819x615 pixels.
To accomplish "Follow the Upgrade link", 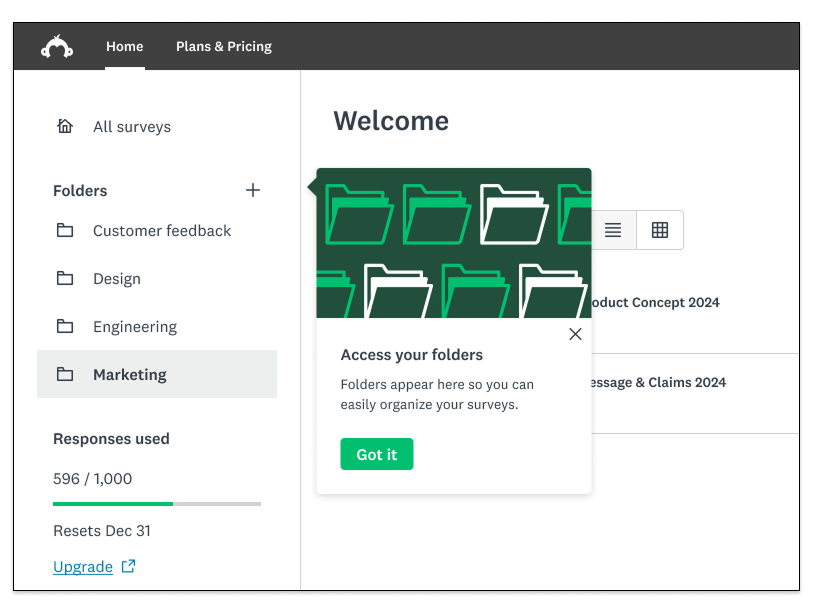I will 83,567.
